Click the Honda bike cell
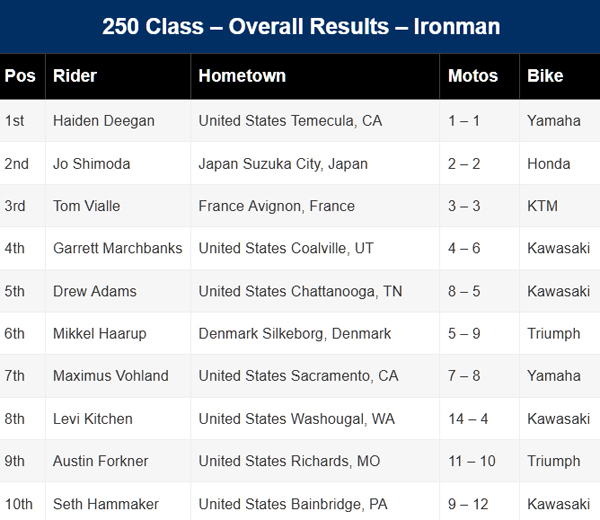Screen dimensions: 600x520 click(548, 164)
